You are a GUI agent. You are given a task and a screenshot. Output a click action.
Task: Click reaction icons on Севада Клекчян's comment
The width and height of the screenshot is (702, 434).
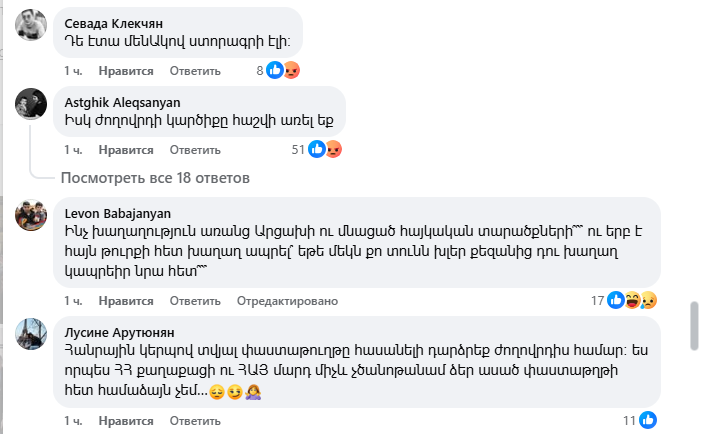click(283, 71)
